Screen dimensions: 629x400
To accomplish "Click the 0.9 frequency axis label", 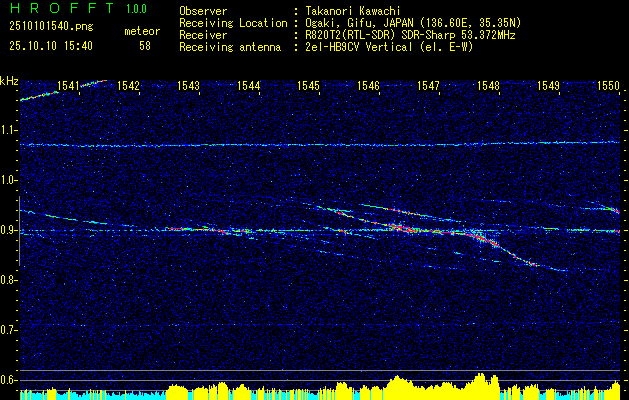I will pos(8,230).
